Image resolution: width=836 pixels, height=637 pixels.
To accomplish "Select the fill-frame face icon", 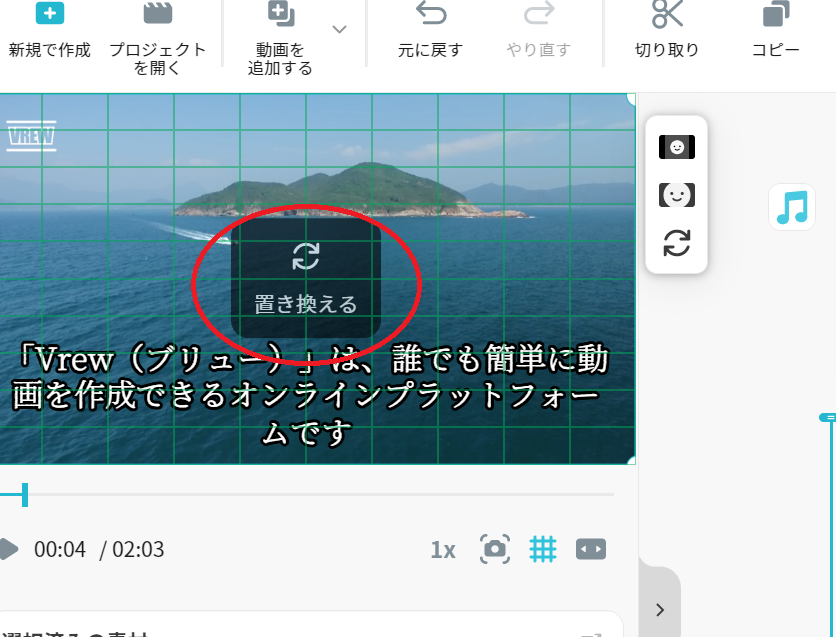I will click(677, 195).
